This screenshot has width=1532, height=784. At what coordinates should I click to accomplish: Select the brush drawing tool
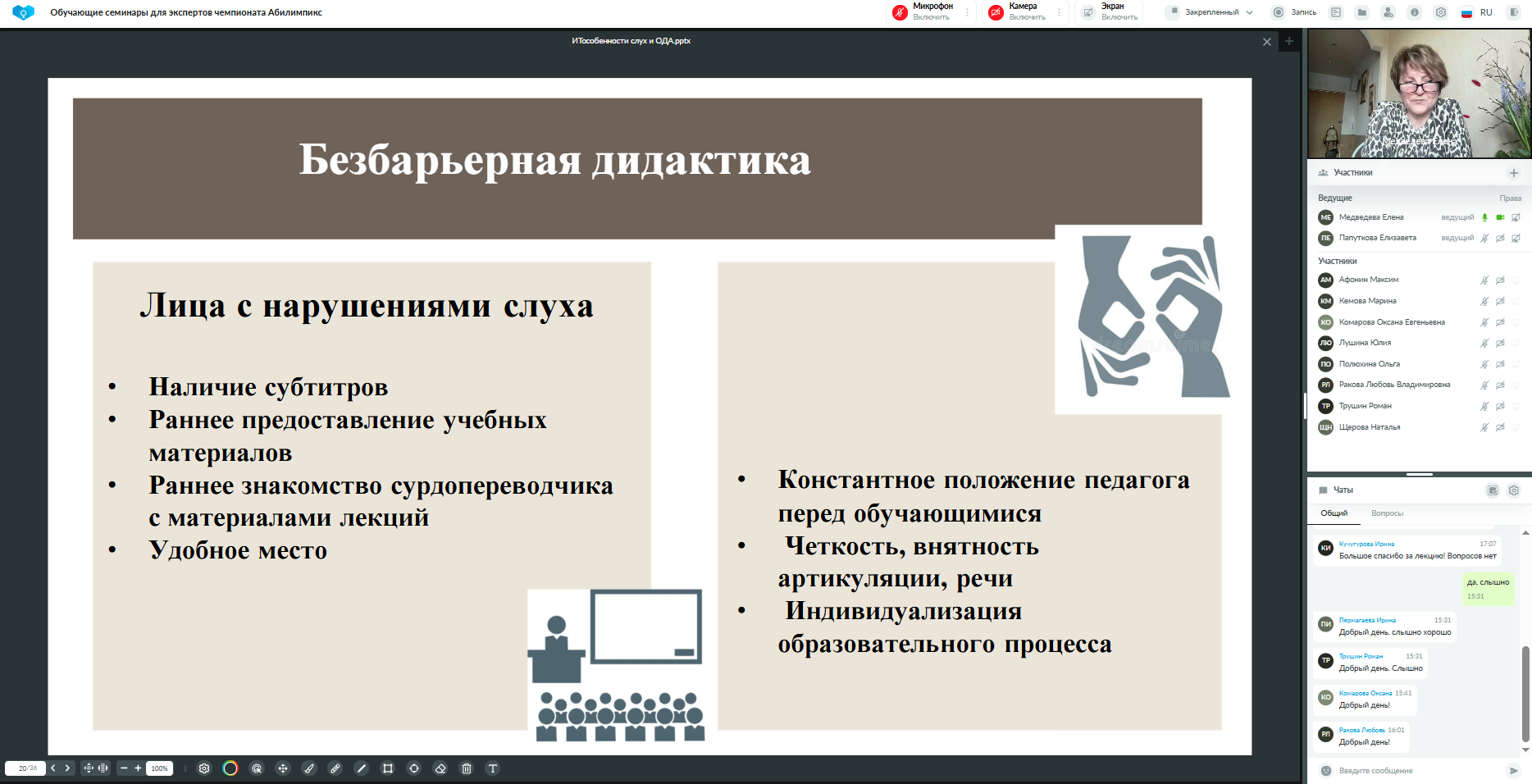(309, 768)
